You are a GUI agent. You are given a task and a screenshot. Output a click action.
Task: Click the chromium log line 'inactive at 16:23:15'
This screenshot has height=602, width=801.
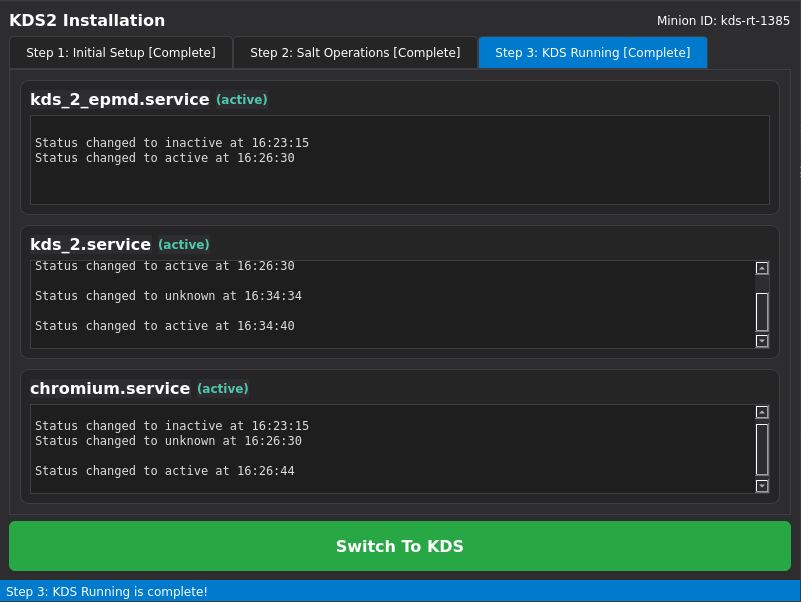172,426
